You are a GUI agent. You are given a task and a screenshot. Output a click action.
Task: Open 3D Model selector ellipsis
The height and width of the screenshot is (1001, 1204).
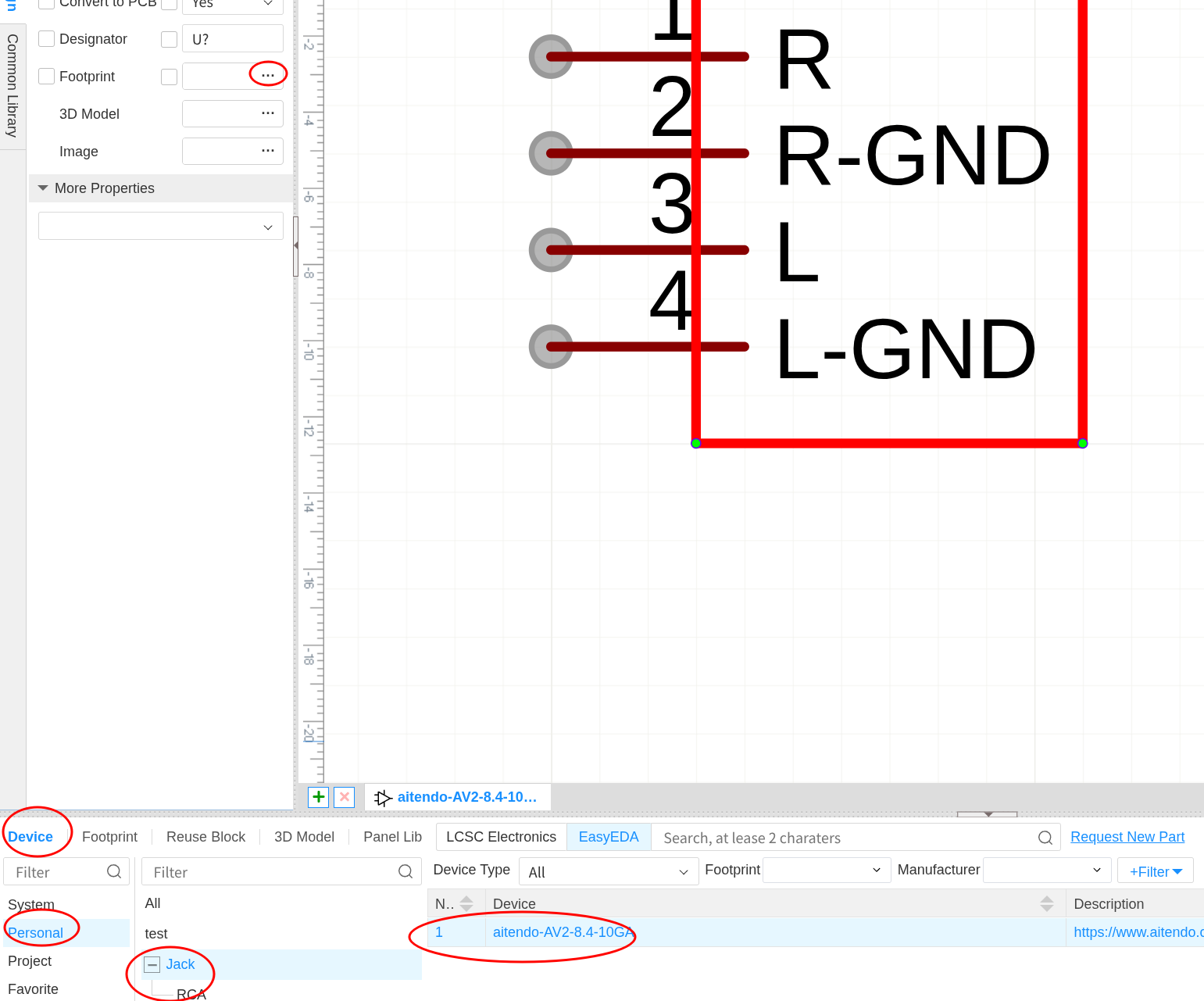268,113
